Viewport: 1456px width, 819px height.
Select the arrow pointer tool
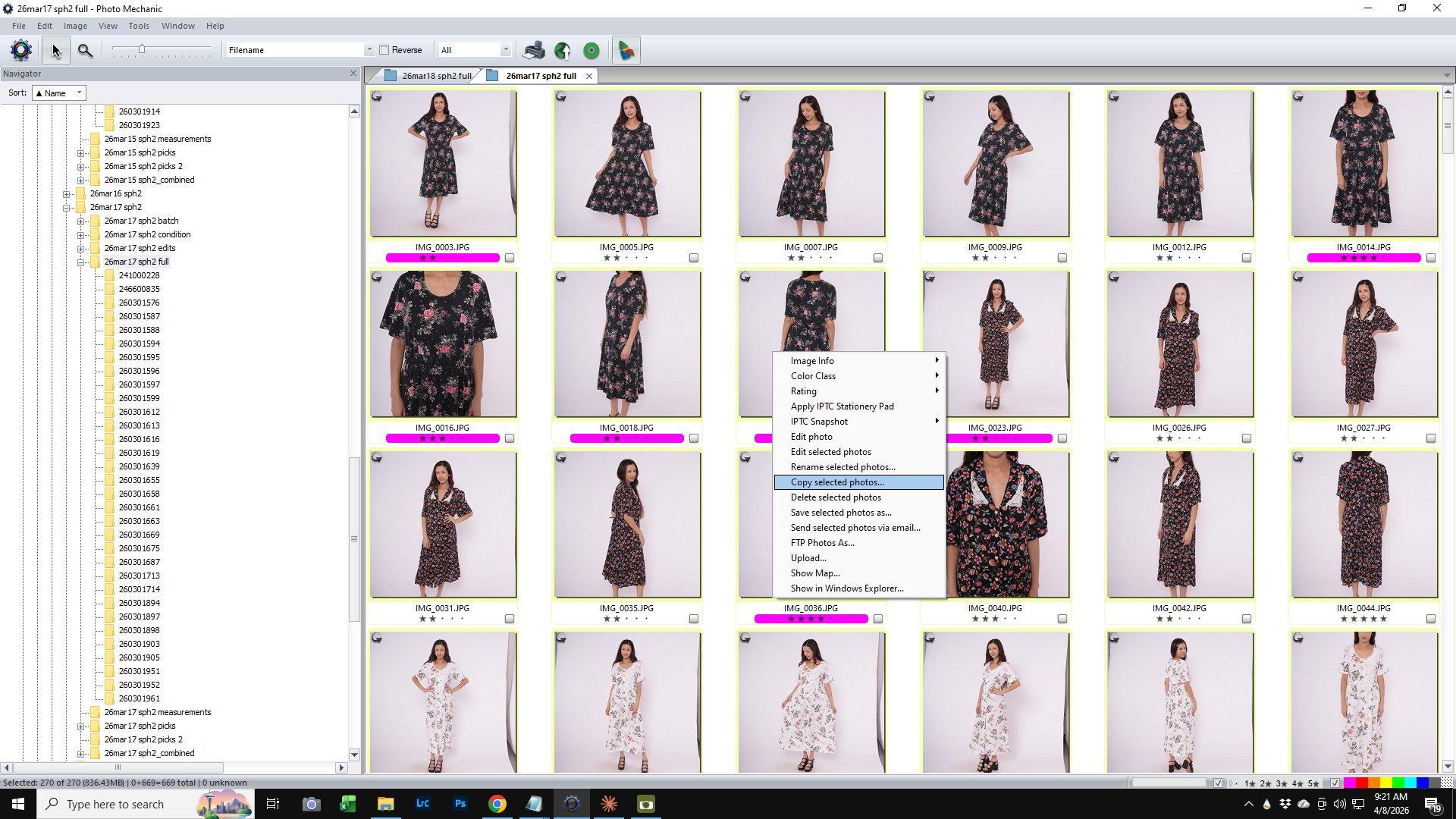(x=55, y=50)
